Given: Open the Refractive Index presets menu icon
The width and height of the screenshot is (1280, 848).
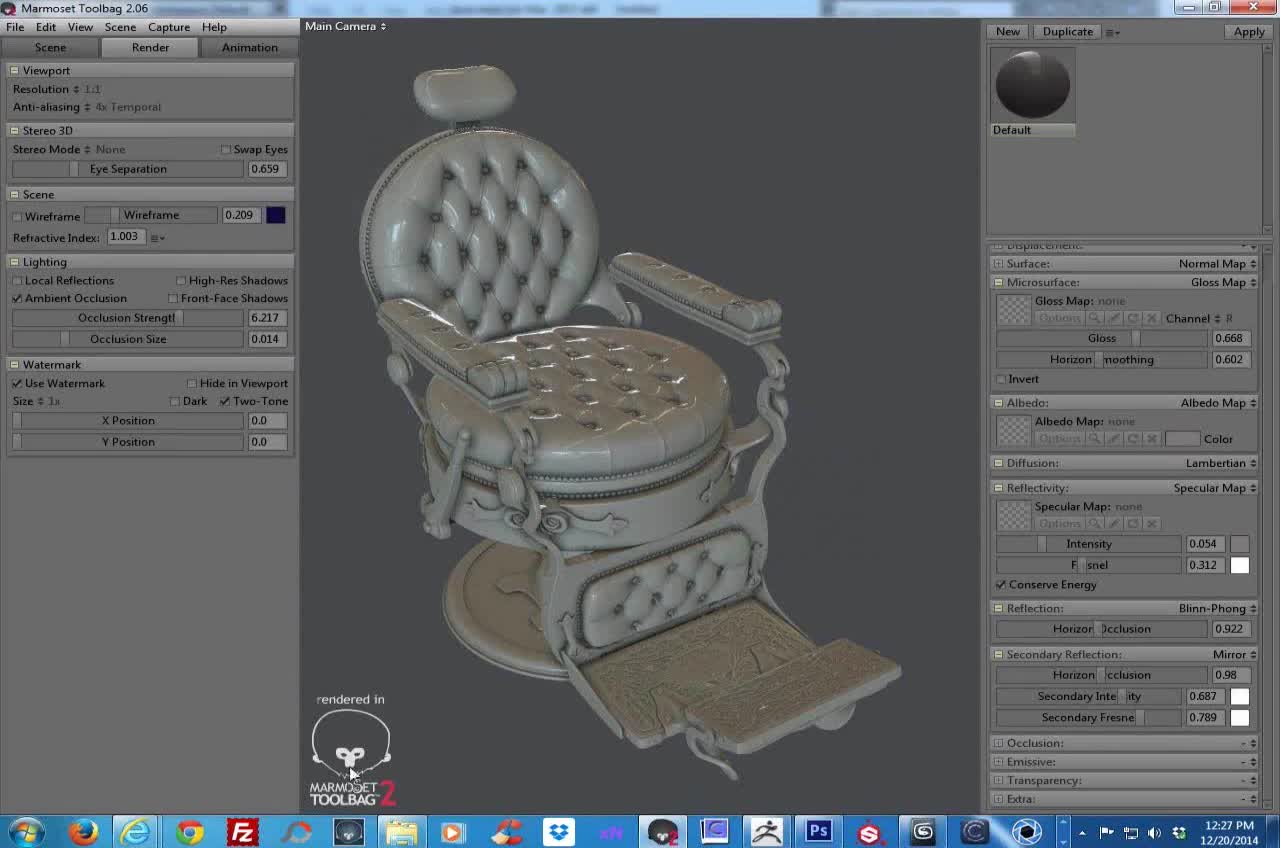Looking at the screenshot, I should [x=157, y=238].
